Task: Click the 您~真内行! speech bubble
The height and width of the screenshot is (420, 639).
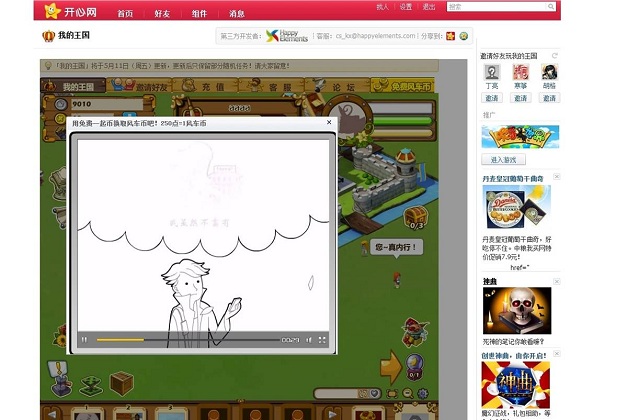Action: pos(396,247)
